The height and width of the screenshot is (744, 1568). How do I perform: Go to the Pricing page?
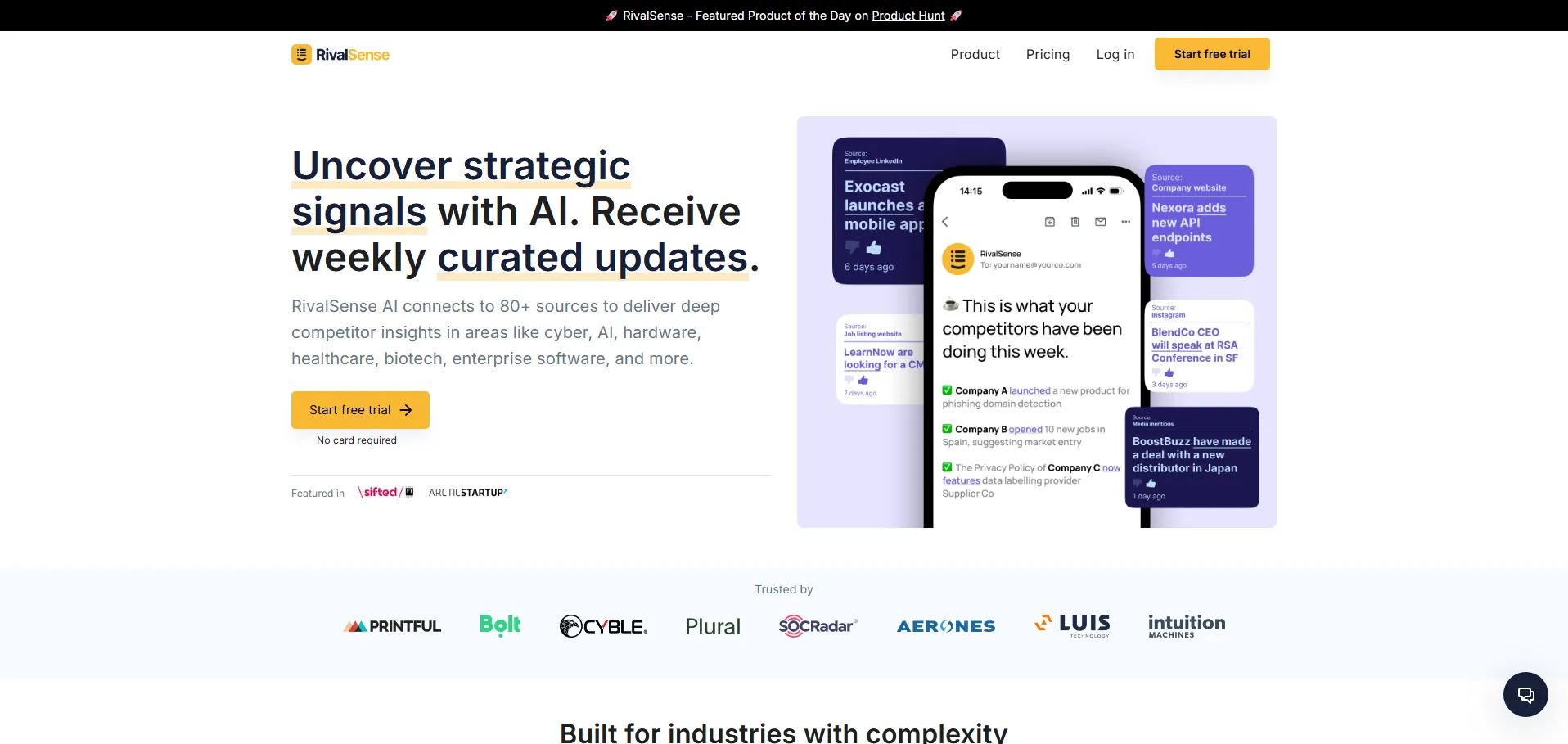click(x=1048, y=54)
